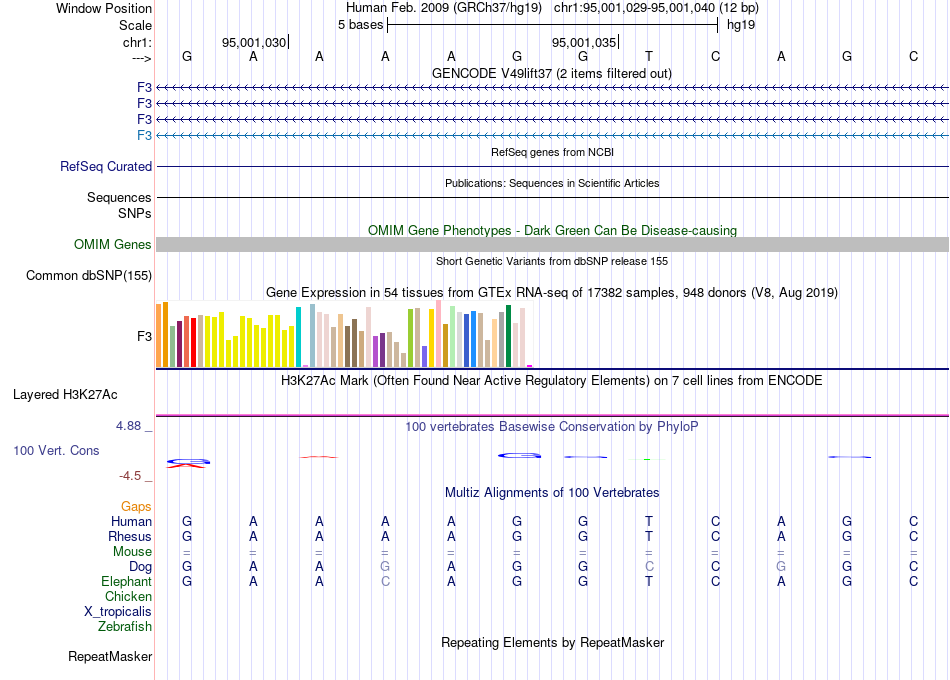The height and width of the screenshot is (680, 950).
Task: Select the gray OMIM Genes bar
Action: click(x=552, y=244)
